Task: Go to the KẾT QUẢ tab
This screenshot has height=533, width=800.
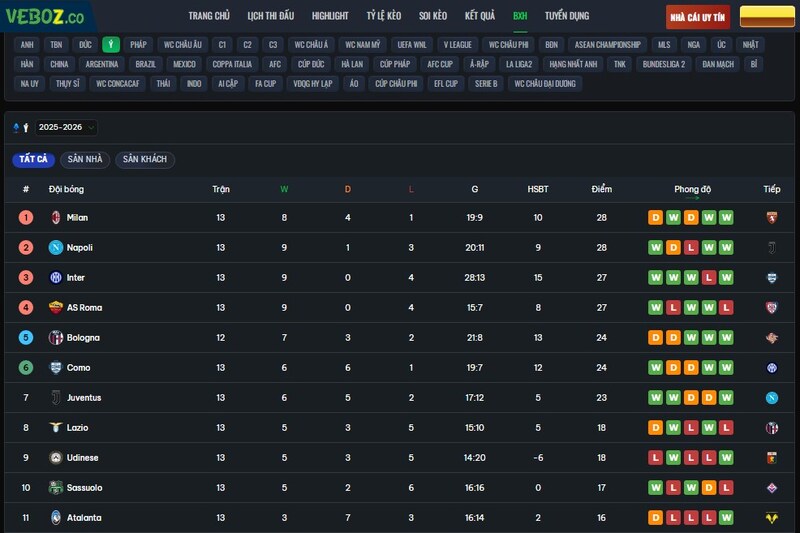Action: click(480, 16)
